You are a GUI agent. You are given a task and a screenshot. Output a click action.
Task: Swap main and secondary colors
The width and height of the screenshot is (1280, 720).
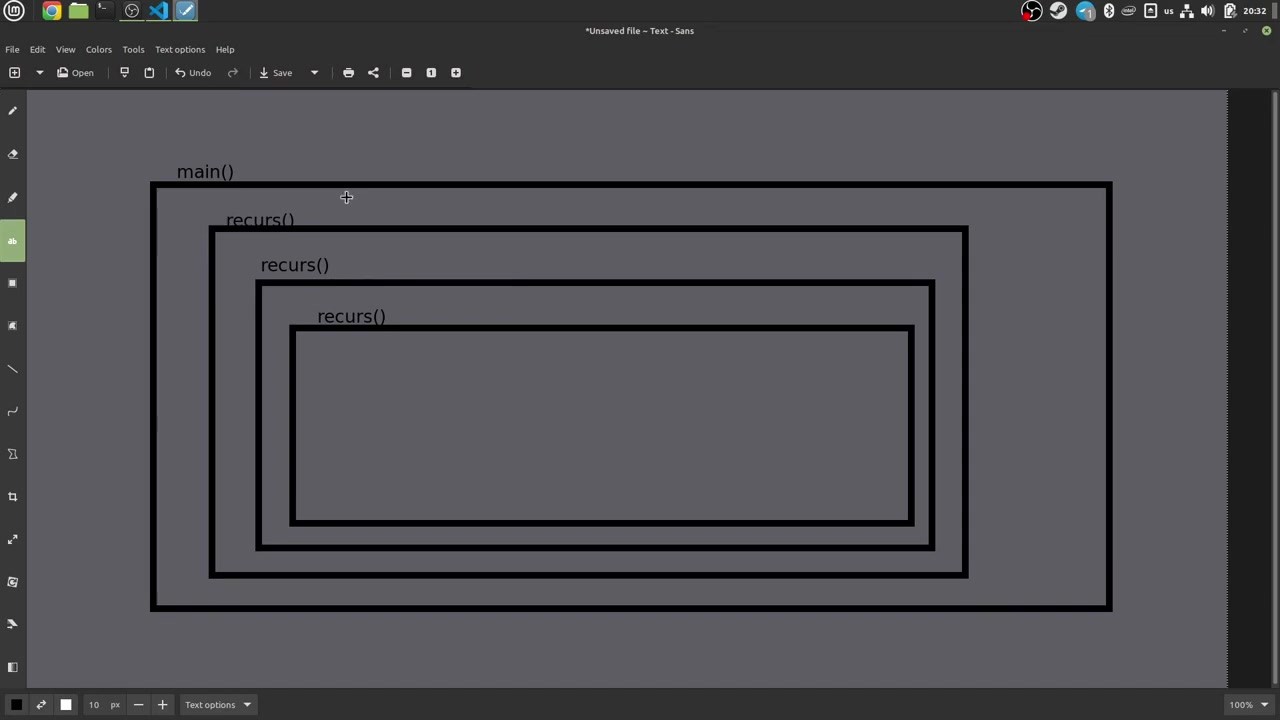pos(41,705)
